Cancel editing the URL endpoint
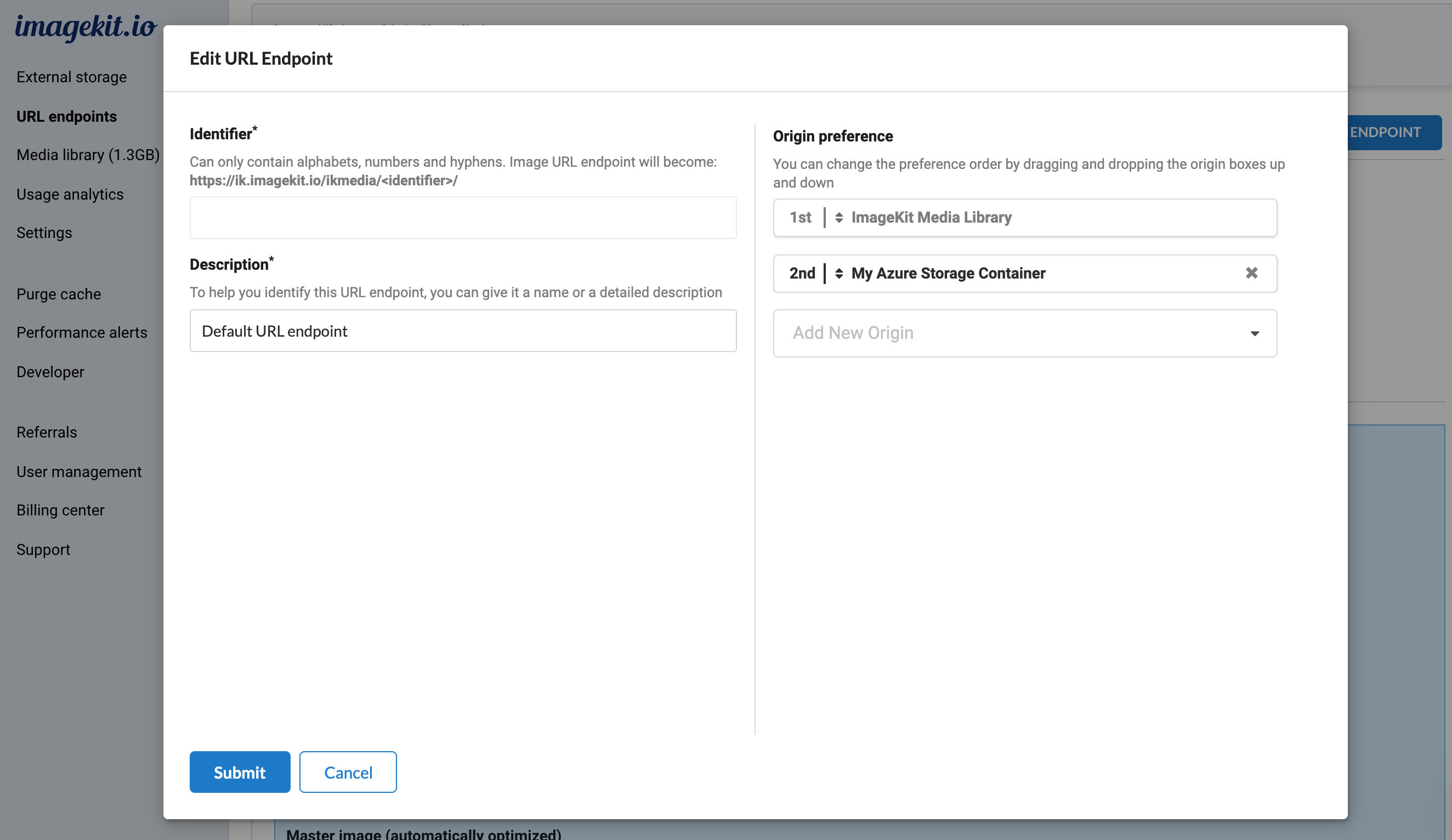The width and height of the screenshot is (1452, 840). tap(348, 772)
